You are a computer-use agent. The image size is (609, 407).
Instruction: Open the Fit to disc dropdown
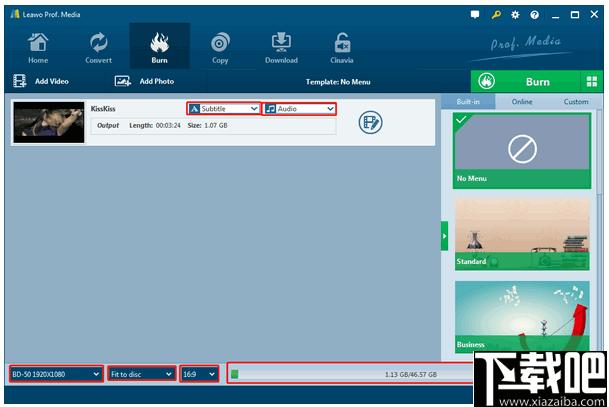tap(141, 374)
